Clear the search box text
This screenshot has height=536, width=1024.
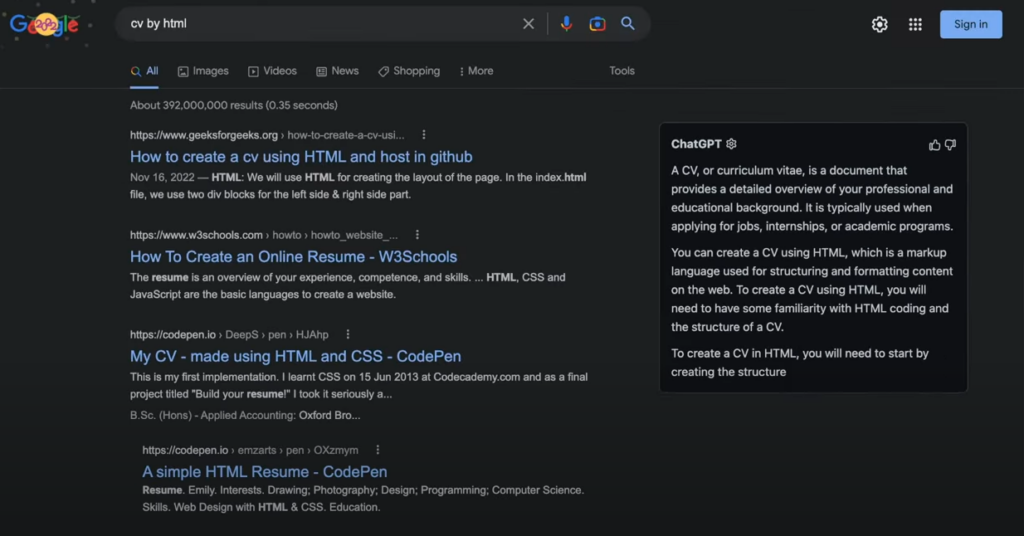click(529, 24)
